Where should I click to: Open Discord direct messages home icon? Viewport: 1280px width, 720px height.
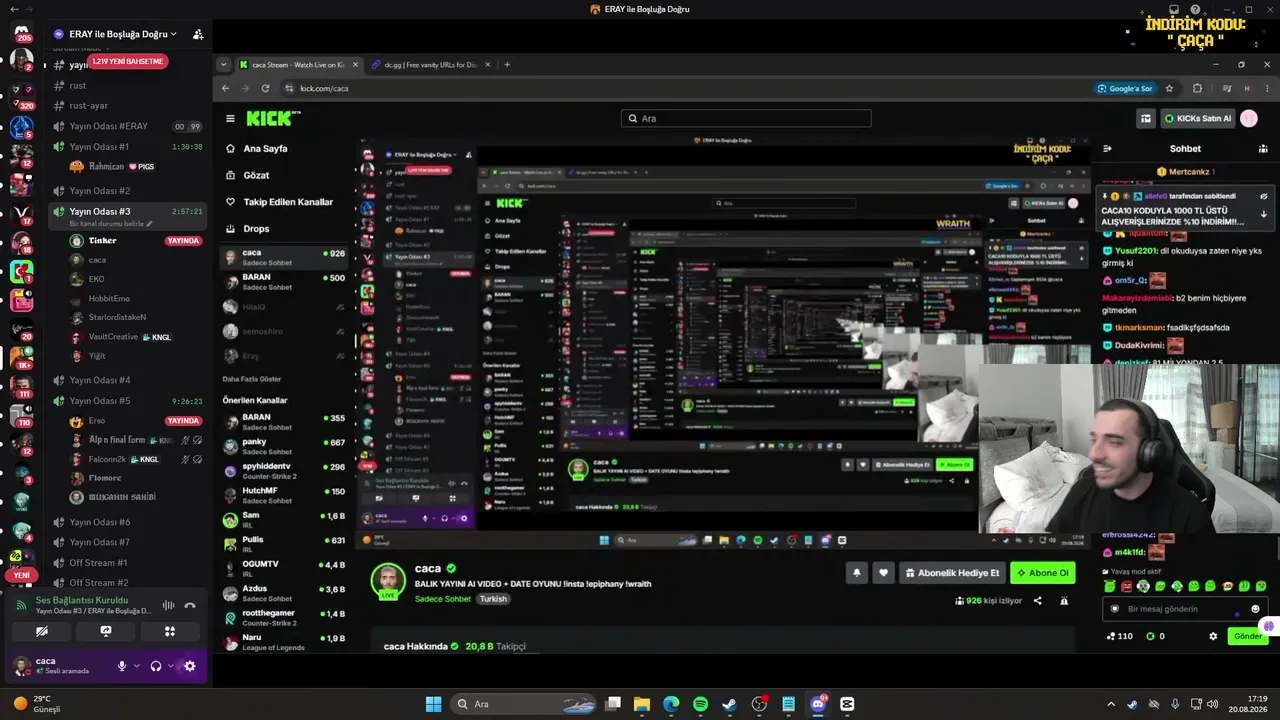coord(22,34)
